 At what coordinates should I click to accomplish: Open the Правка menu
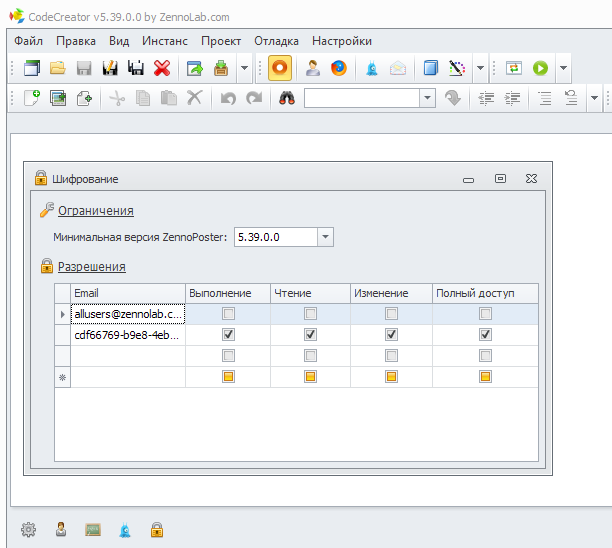76,41
